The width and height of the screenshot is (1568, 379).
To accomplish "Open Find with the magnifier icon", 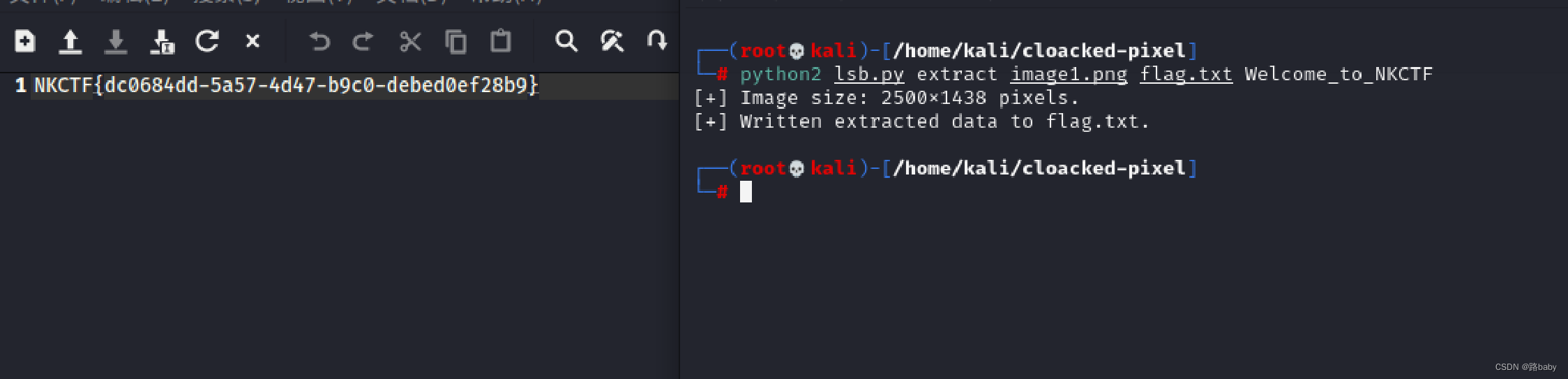I will [566, 41].
